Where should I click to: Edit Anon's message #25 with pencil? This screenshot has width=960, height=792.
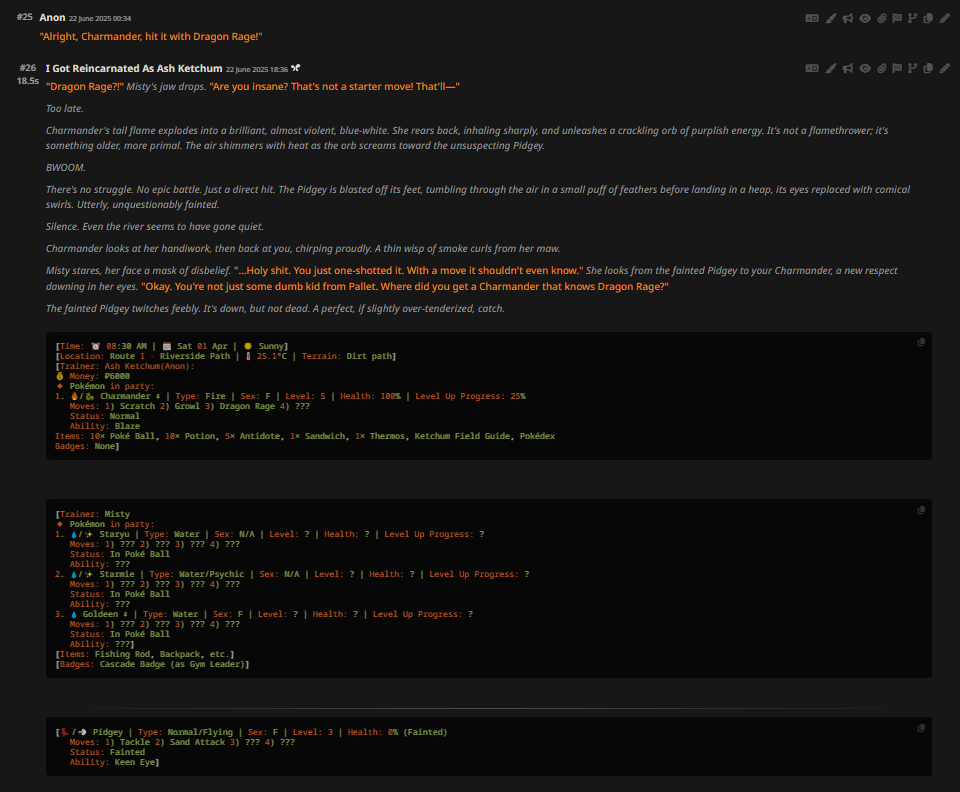(945, 18)
